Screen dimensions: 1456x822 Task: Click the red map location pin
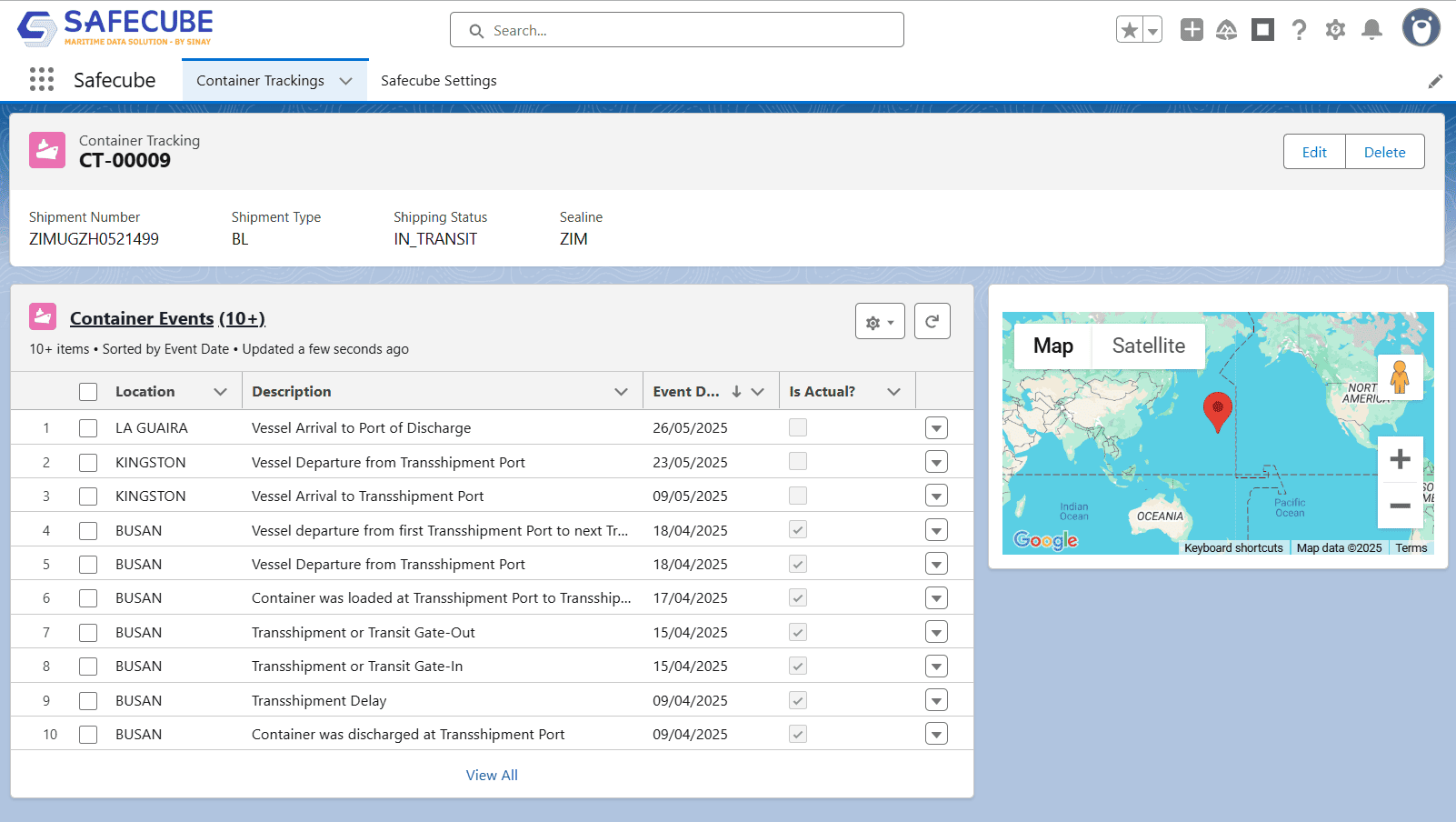1217,411
